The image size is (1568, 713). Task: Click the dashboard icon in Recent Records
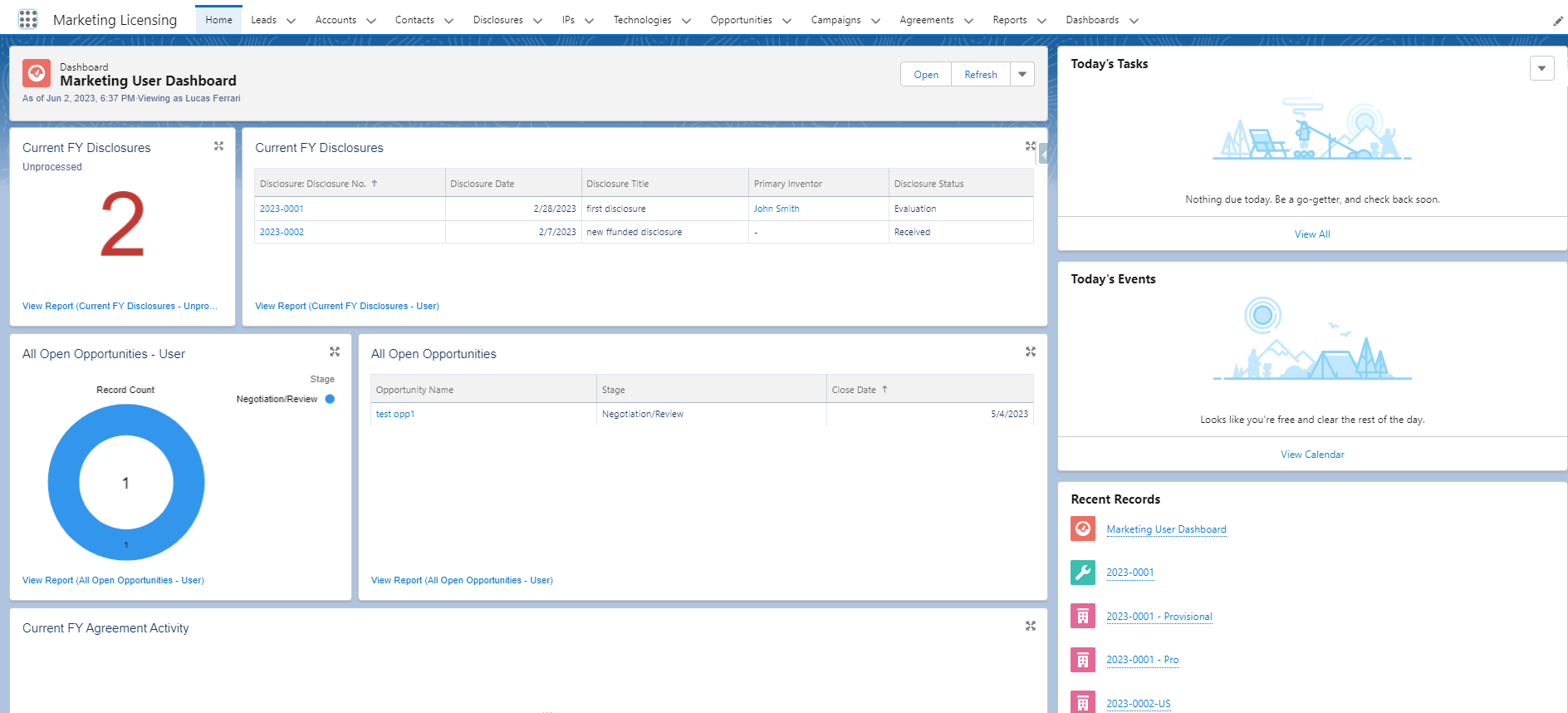[1083, 529]
